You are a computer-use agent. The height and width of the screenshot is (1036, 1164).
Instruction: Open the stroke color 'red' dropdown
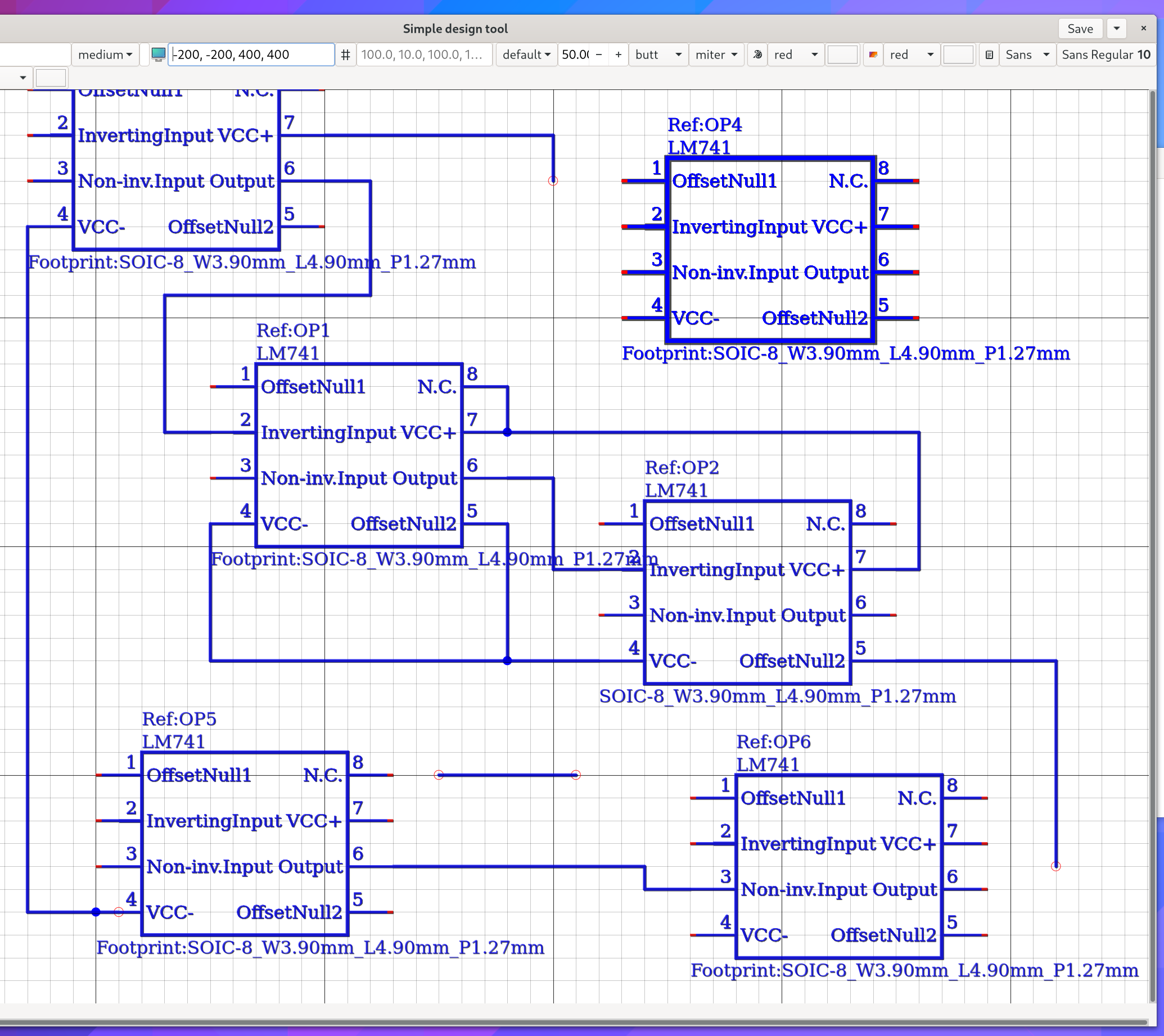coord(795,54)
